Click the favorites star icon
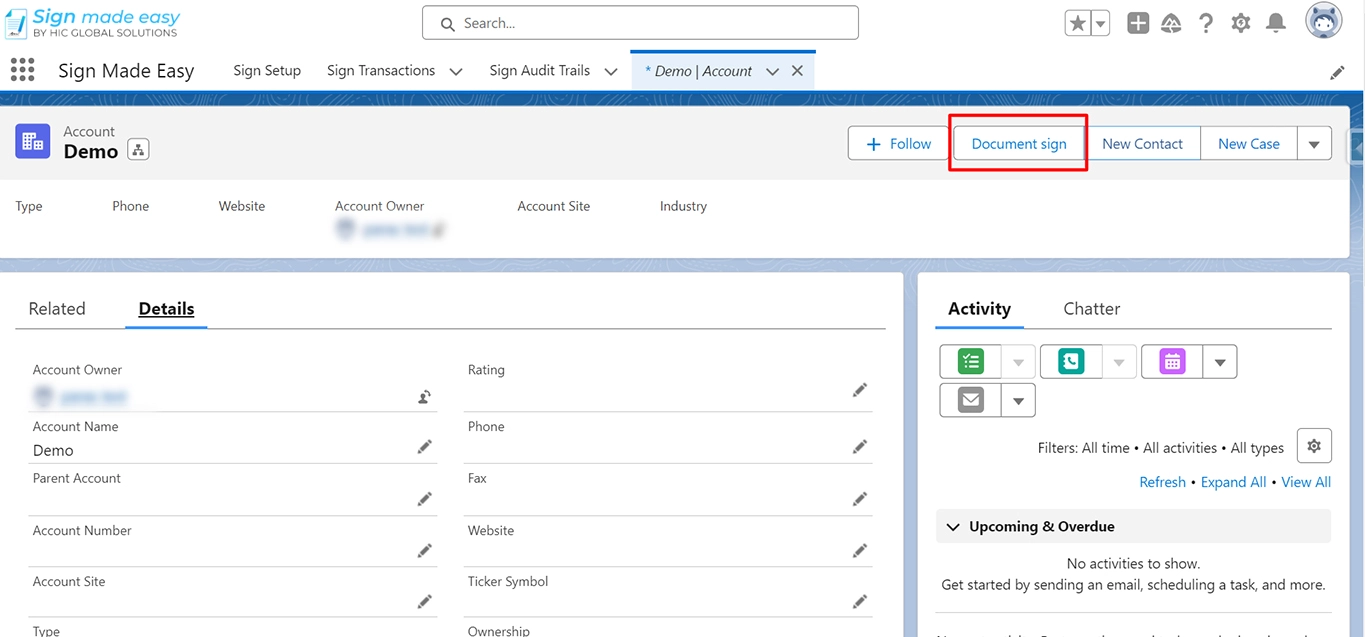This screenshot has width=1365, height=637. coord(1077,23)
